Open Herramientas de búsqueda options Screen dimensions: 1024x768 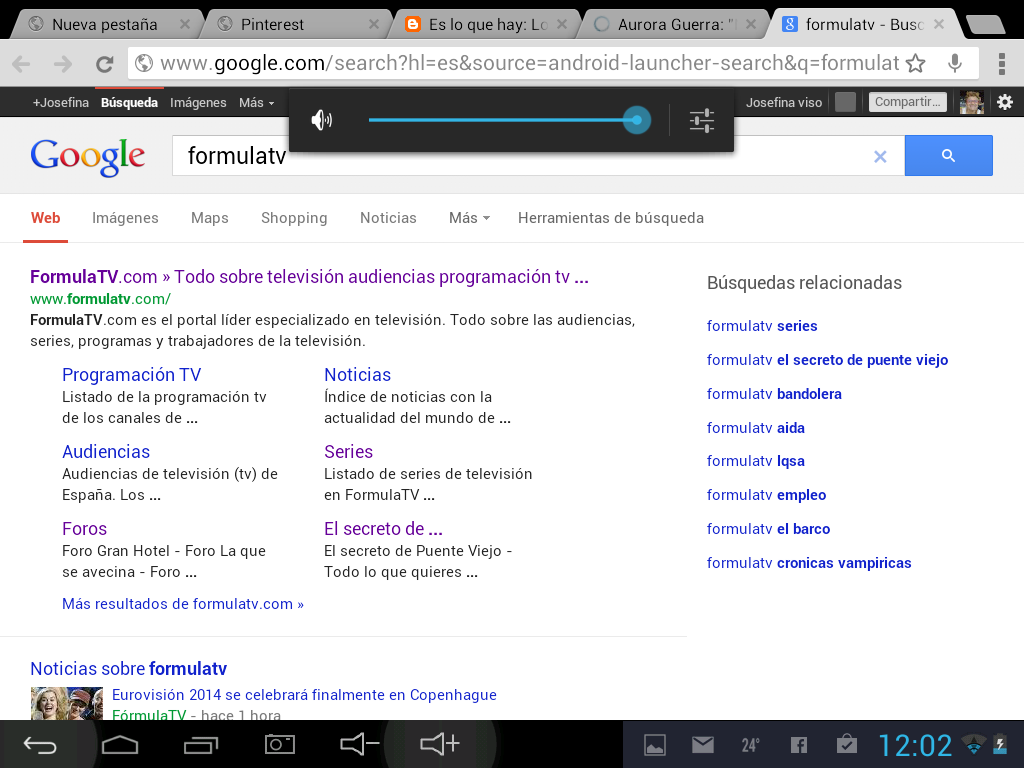(611, 218)
